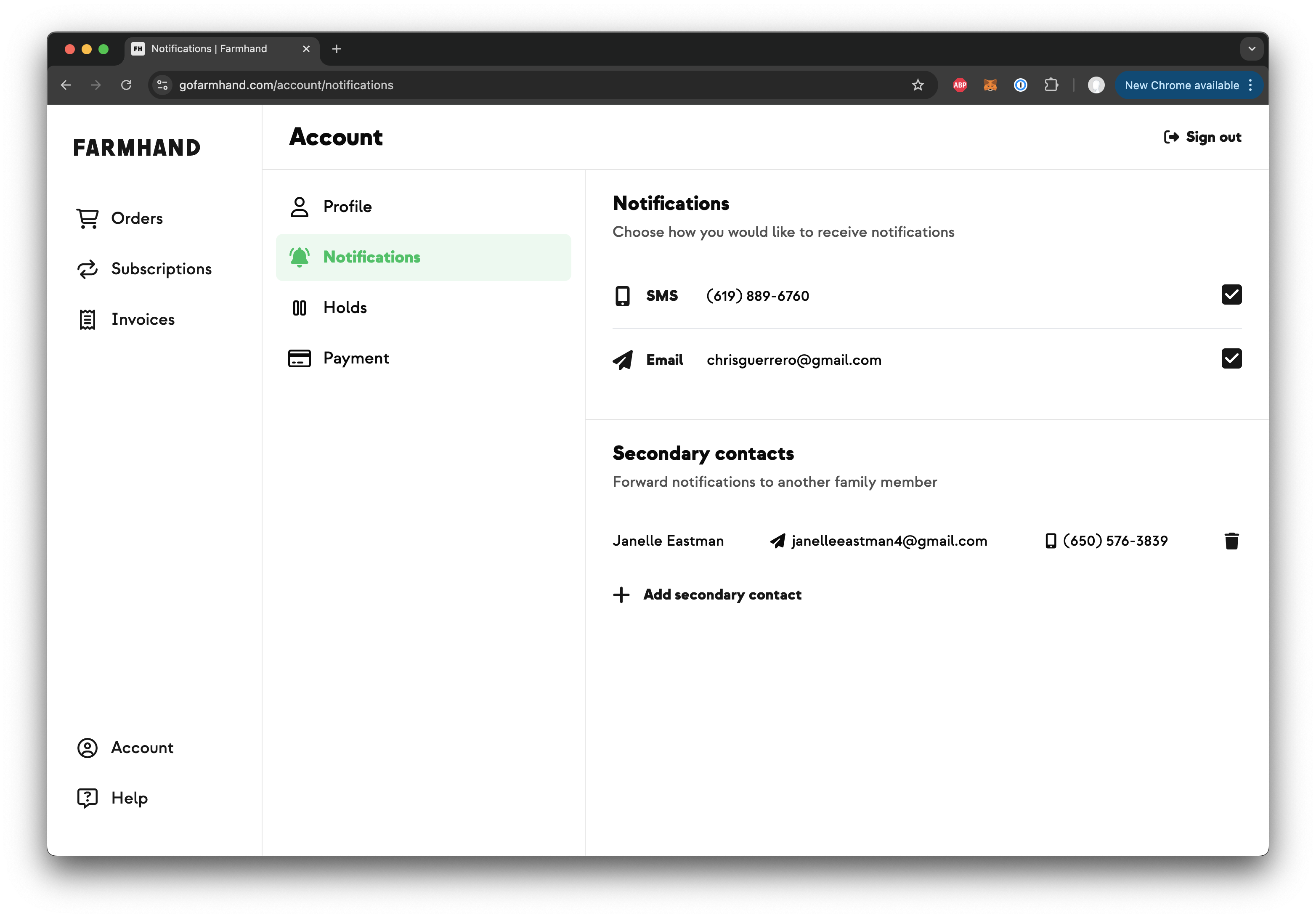The image size is (1316, 918).
Task: Select the Notifications | Farmhand browser tab
Action: click(x=221, y=49)
